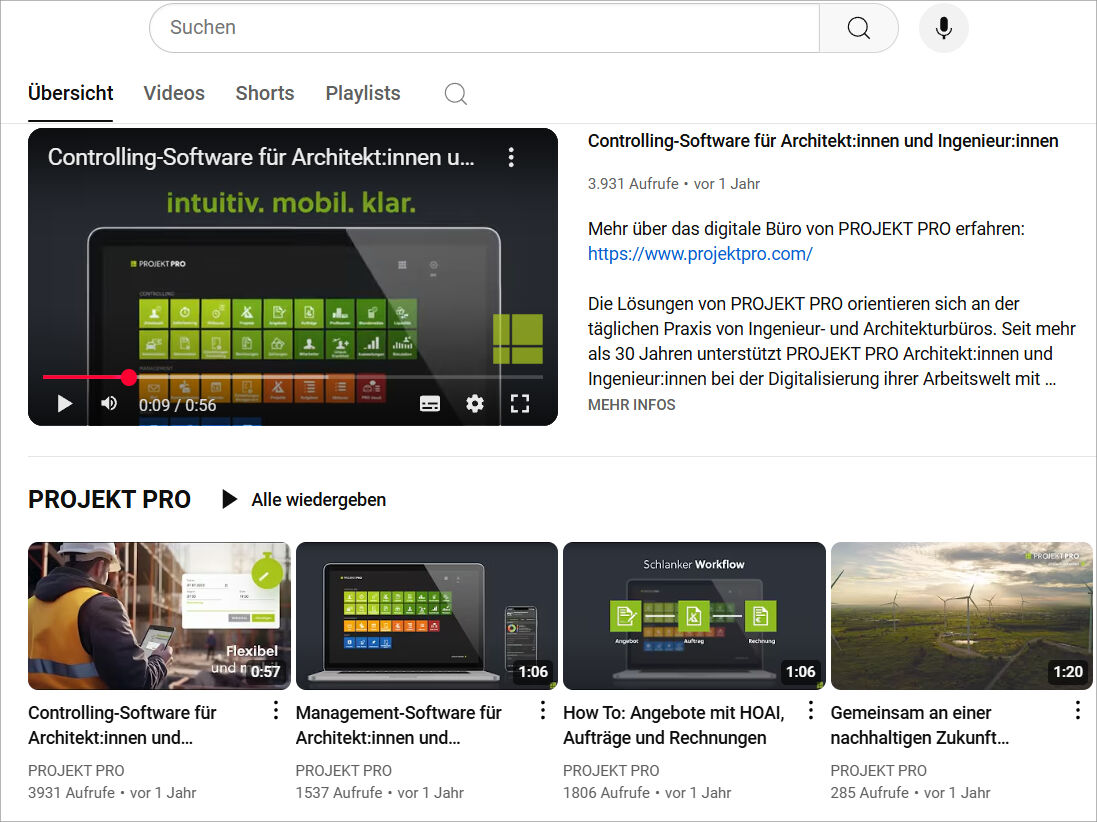This screenshot has width=1097, height=822.
Task: Click '3931 Aufrufe • vor 1 Jahr' text
Action: click(x=112, y=793)
